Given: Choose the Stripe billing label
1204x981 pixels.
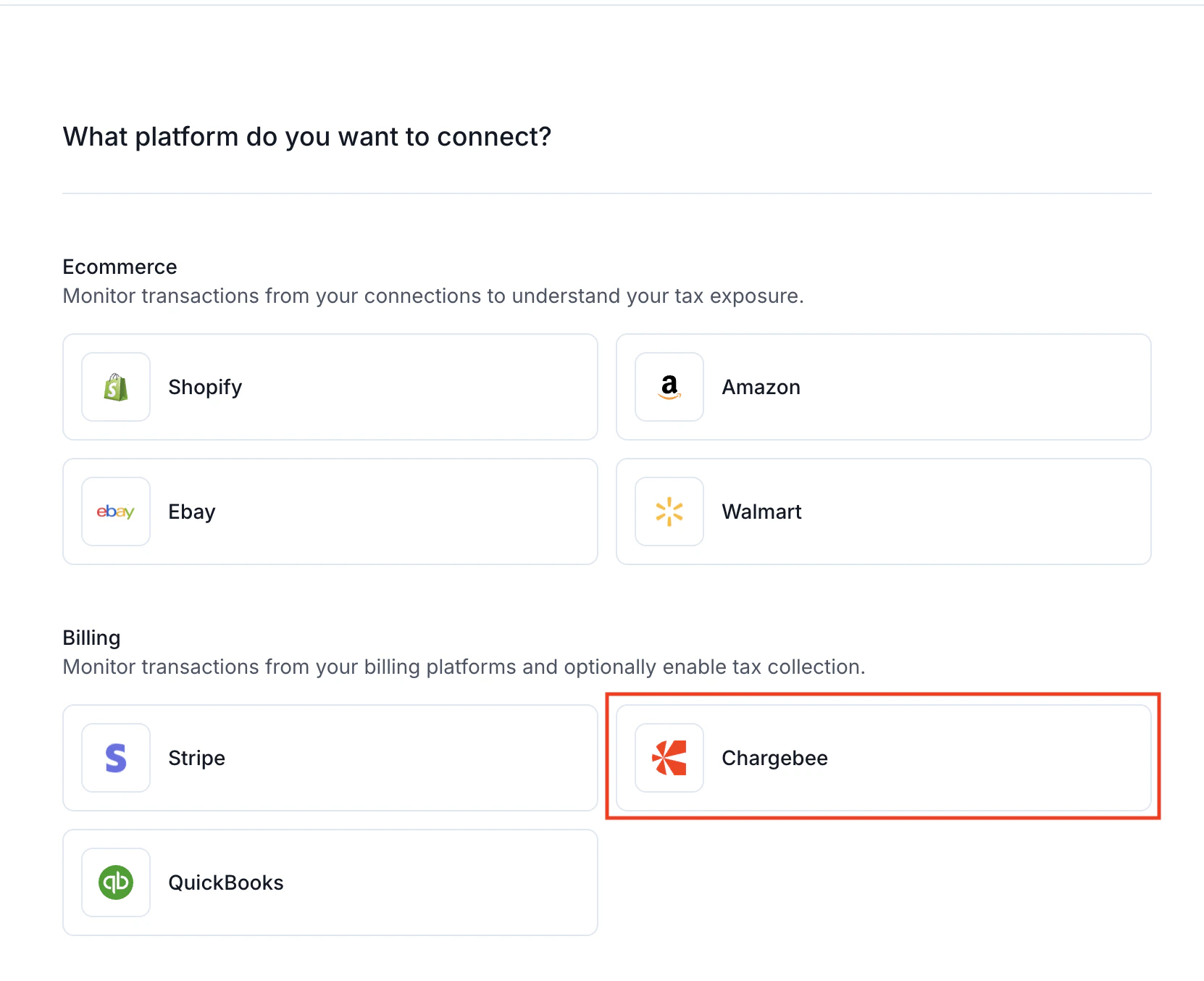Looking at the screenshot, I should click(x=196, y=759).
